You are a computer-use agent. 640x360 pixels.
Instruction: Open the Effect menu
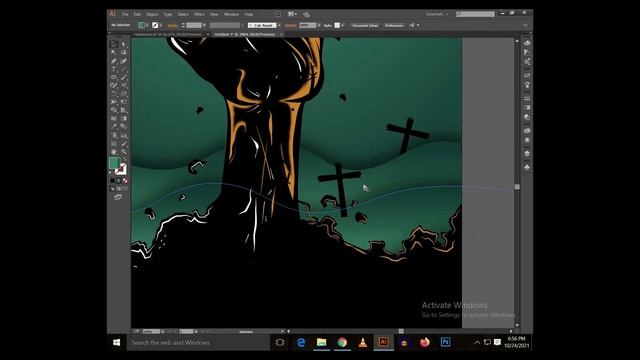[199, 14]
